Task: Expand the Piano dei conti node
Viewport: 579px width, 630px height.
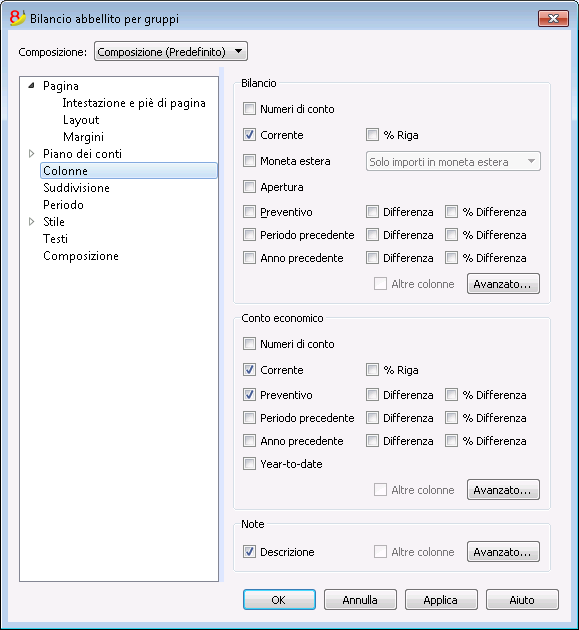Action: [x=32, y=153]
